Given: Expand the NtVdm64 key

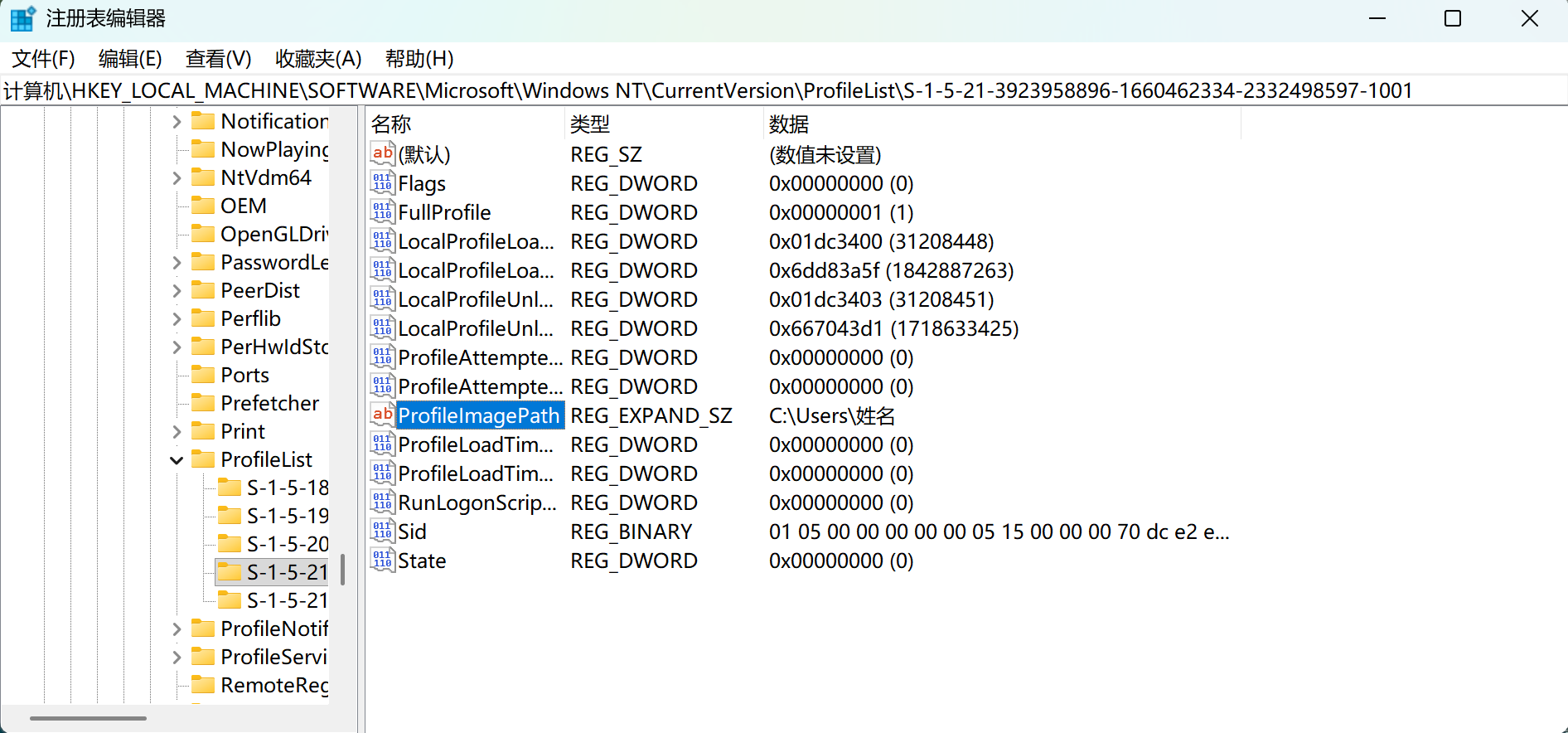Looking at the screenshot, I should tap(177, 178).
